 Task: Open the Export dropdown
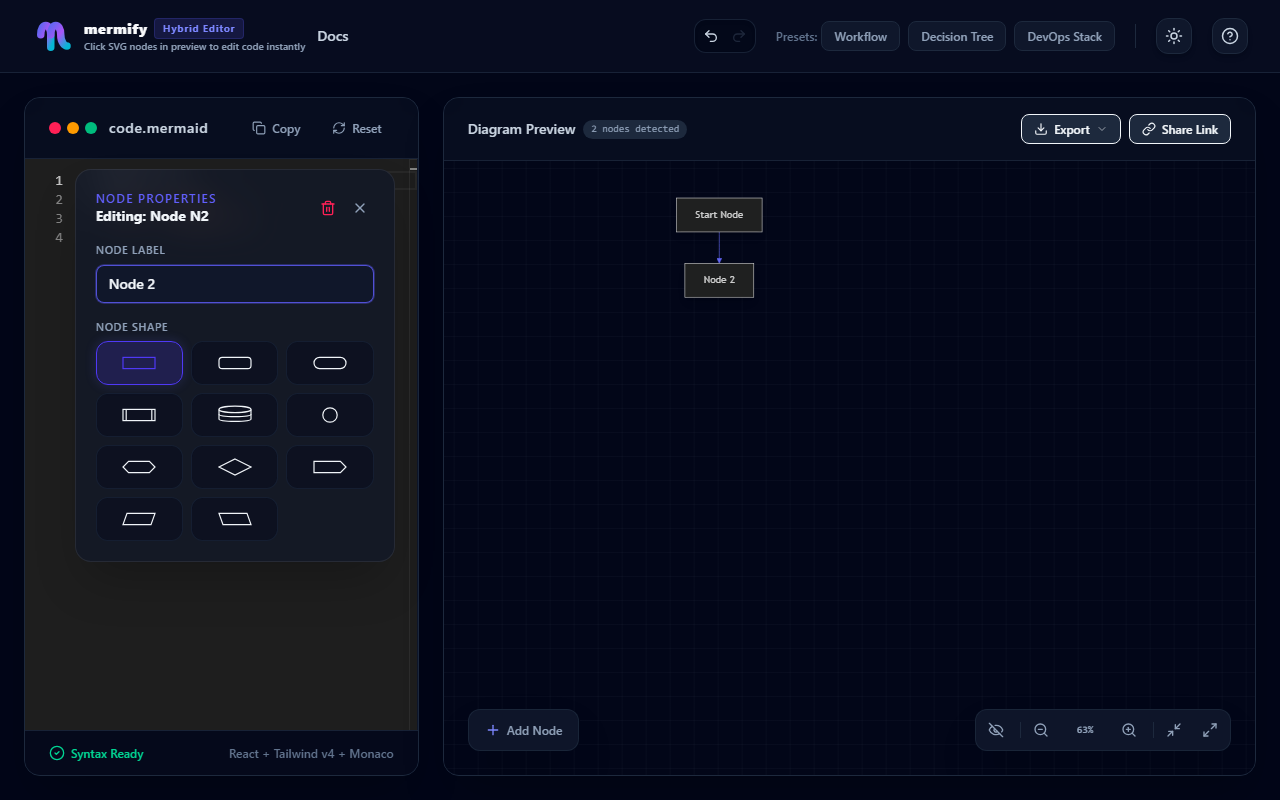1071,129
